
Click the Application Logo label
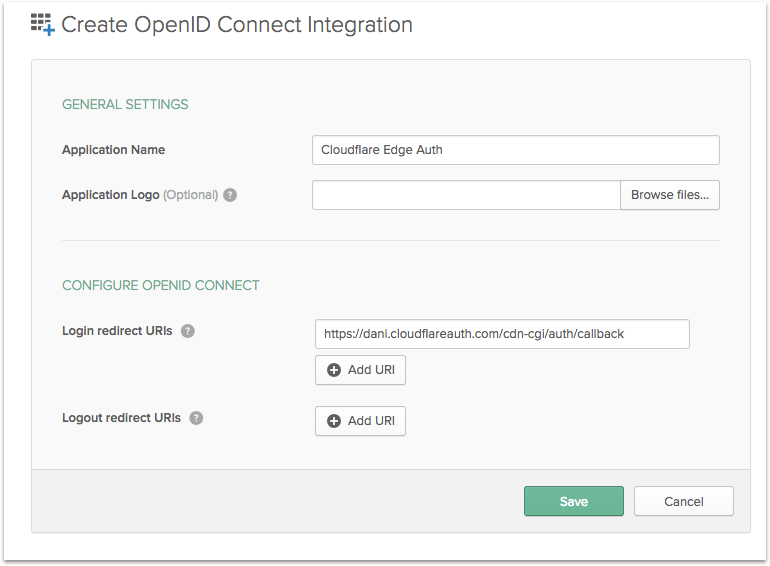coord(110,195)
